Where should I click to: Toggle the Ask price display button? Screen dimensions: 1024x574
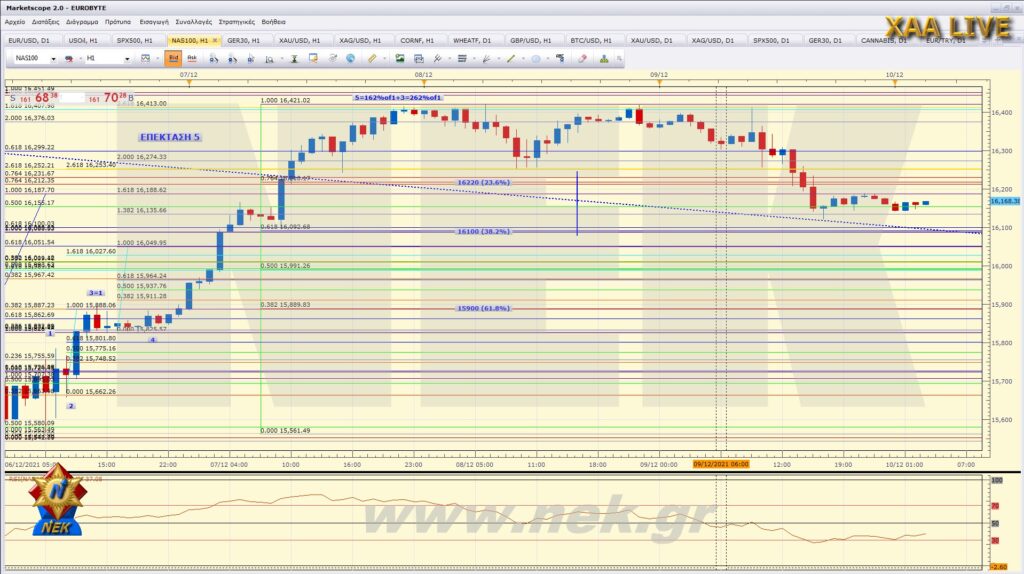click(x=191, y=58)
